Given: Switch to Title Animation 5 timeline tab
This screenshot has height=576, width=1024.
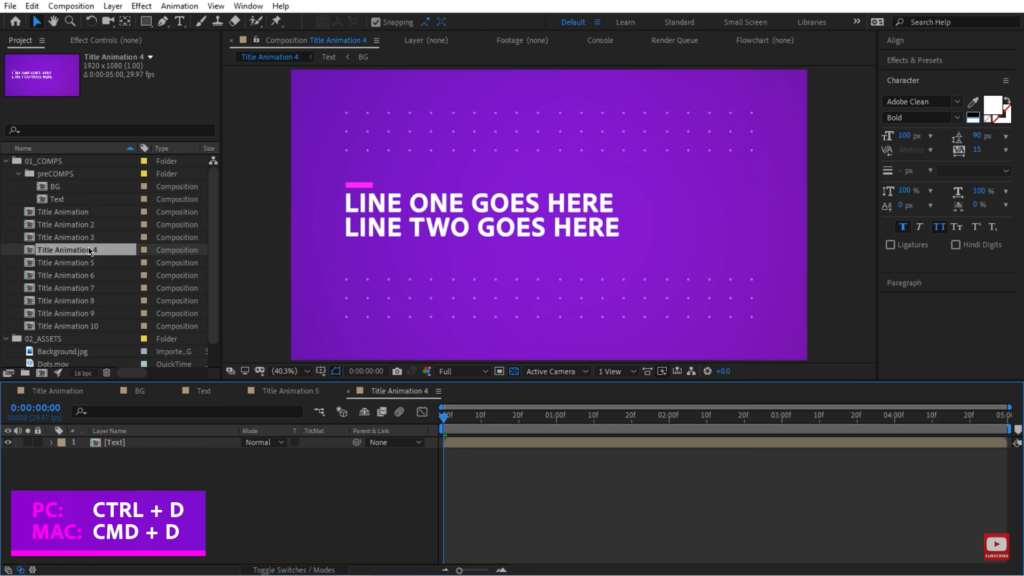Looking at the screenshot, I should pos(291,391).
